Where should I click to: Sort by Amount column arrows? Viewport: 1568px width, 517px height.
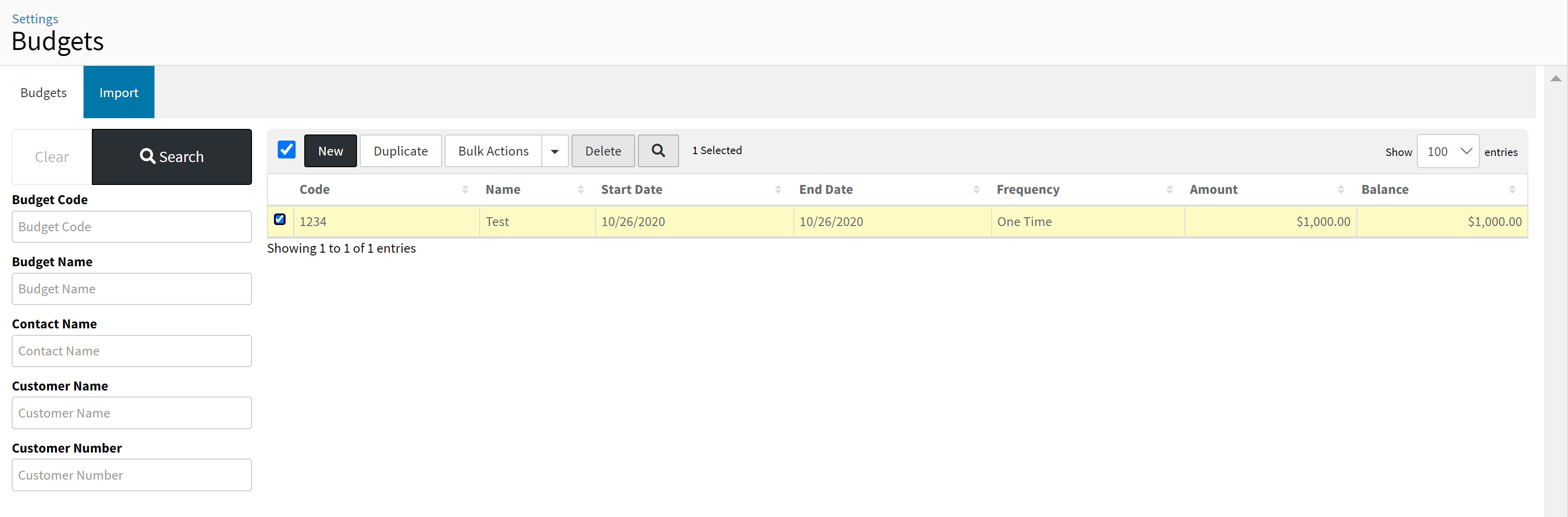[1340, 190]
